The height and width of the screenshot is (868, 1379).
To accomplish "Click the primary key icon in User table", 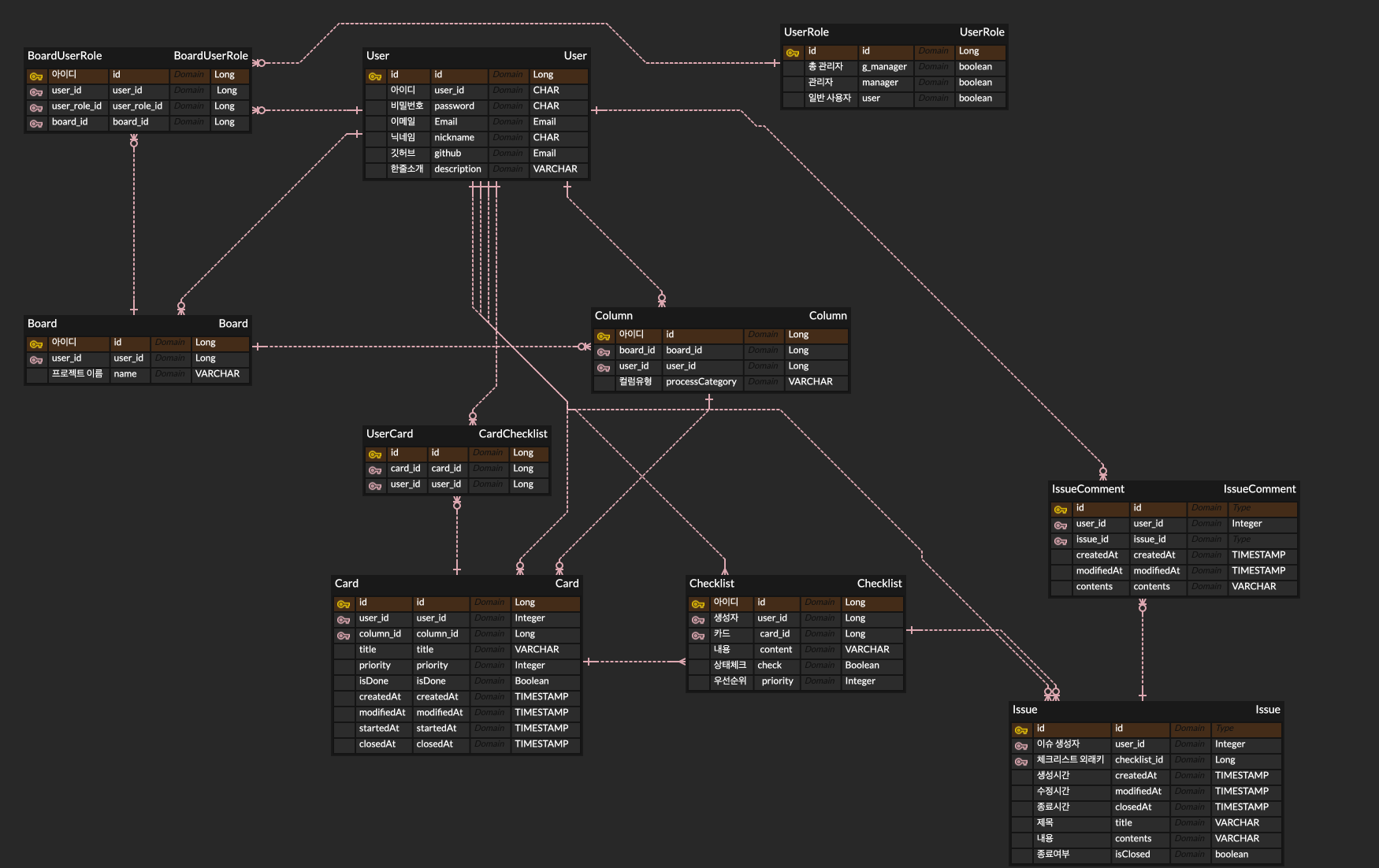I will pyautogui.click(x=375, y=76).
